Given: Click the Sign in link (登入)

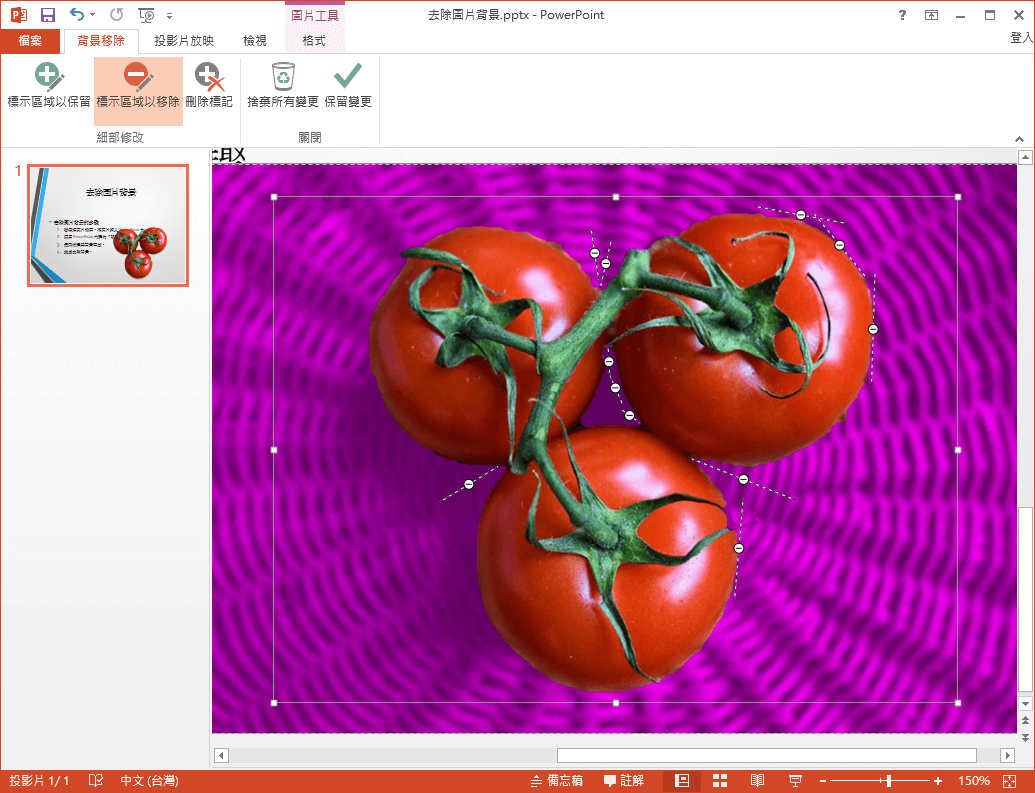Looking at the screenshot, I should coord(1021,38).
